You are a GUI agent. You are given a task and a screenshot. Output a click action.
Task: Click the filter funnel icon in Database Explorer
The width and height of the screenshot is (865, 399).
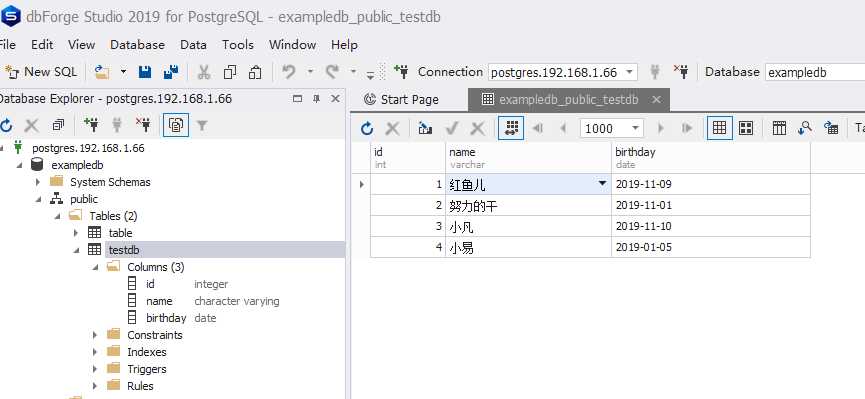pos(202,125)
